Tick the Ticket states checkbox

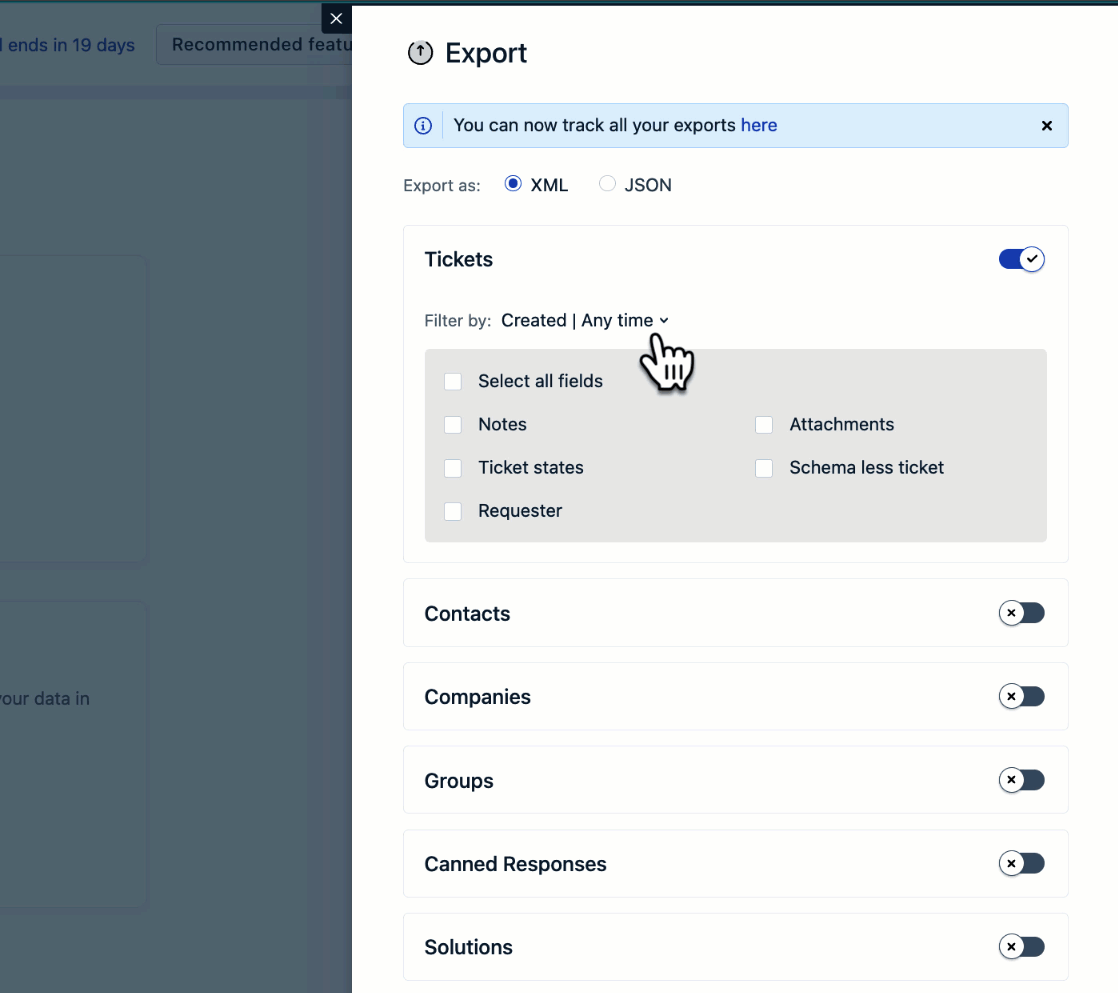pos(453,468)
